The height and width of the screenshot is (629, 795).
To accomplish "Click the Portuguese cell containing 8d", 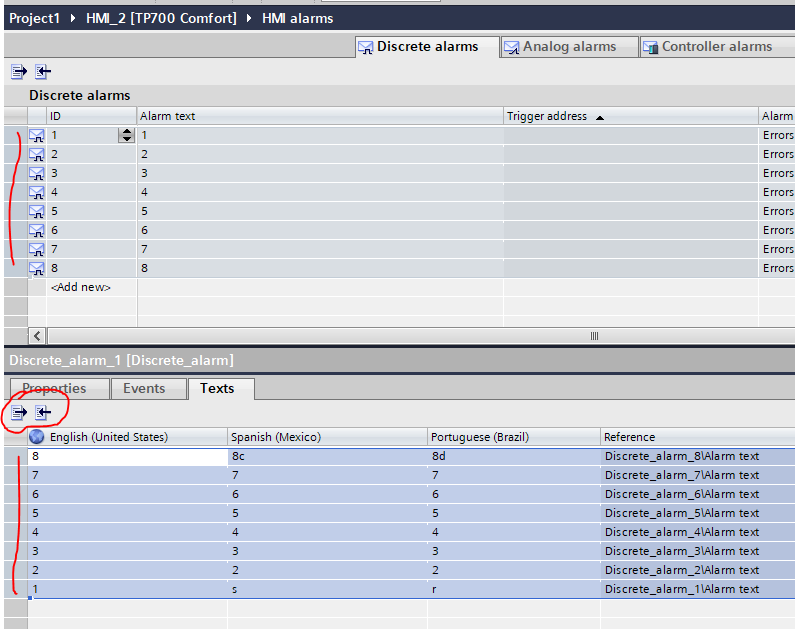I will point(514,456).
